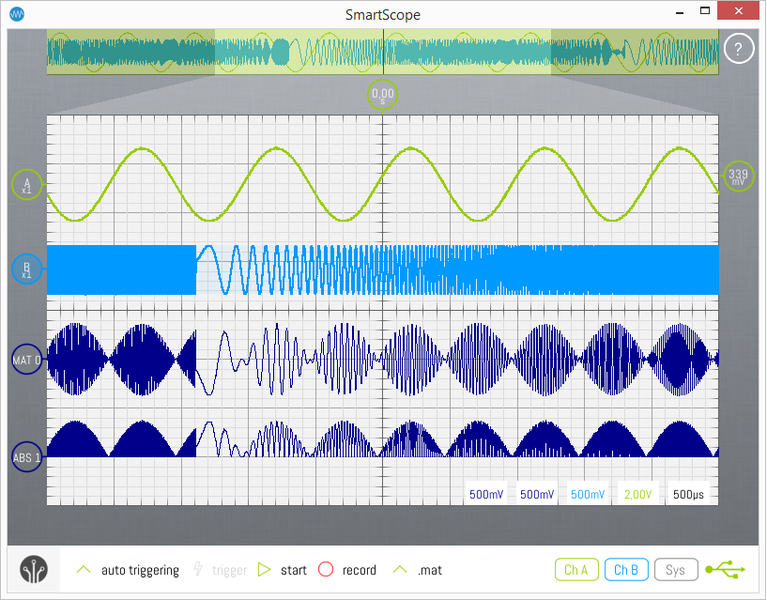Toggle the Ch B channel button
767x600 pixels.
[x=626, y=570]
